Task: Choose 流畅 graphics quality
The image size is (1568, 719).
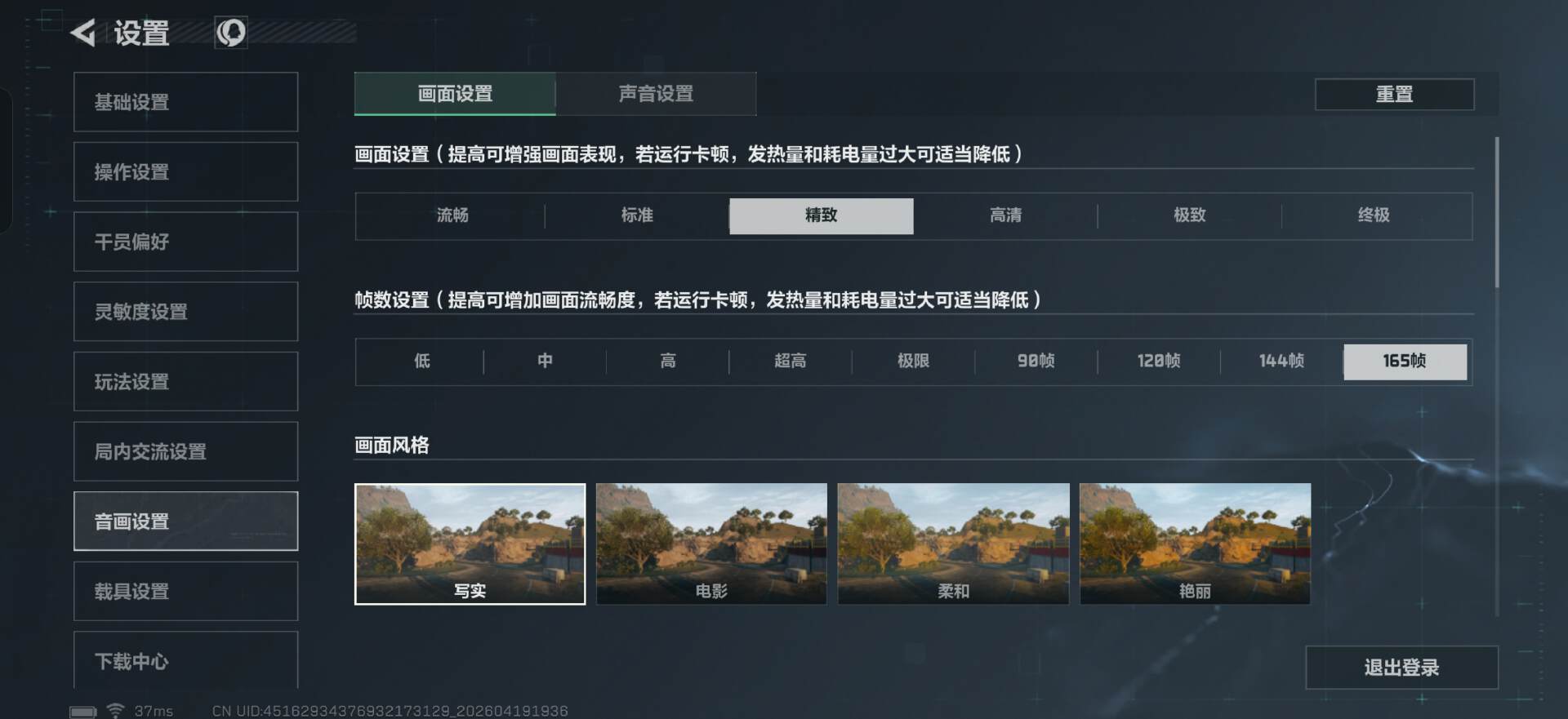Action: [452, 215]
